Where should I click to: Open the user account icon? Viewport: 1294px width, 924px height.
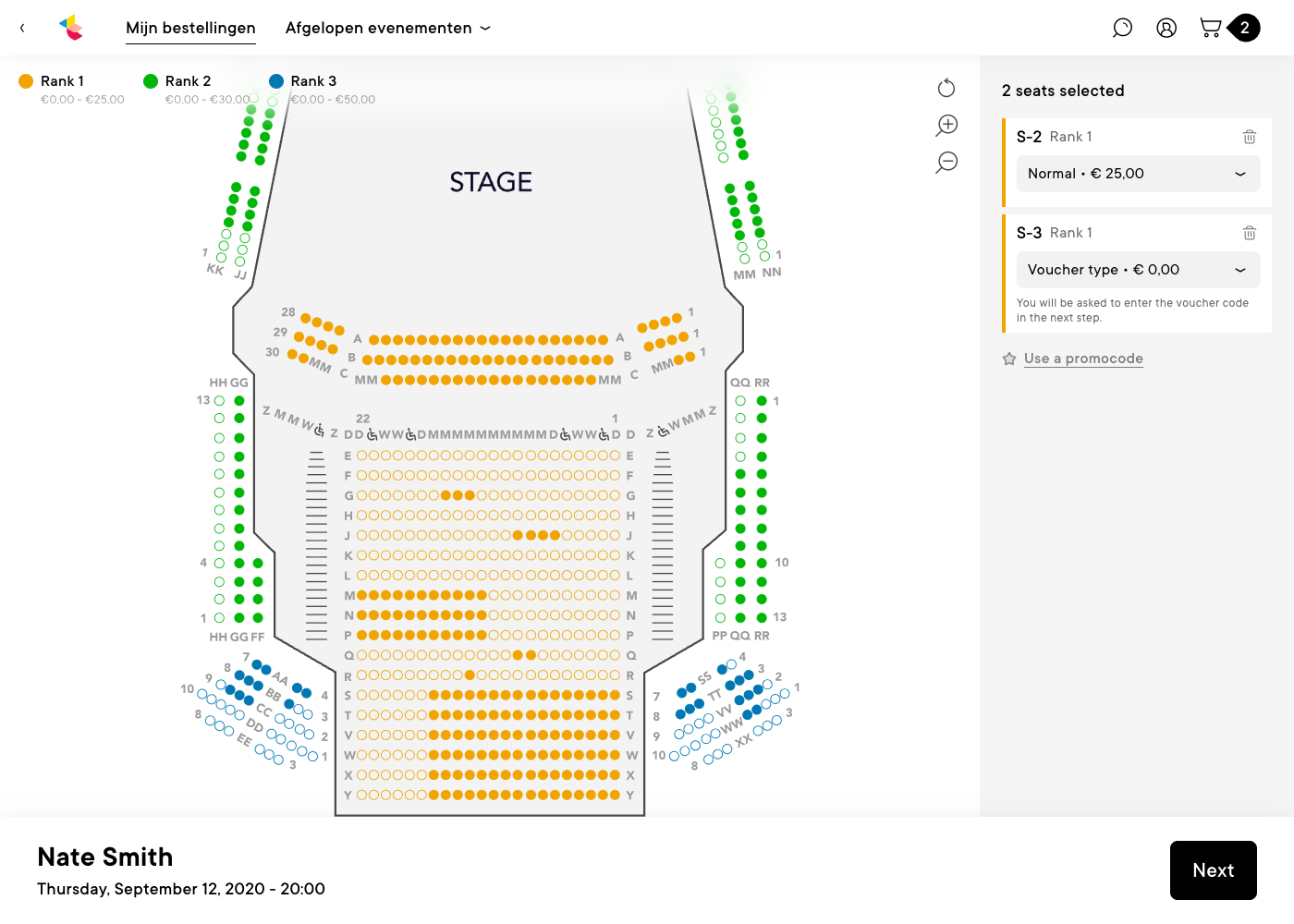[x=1166, y=28]
